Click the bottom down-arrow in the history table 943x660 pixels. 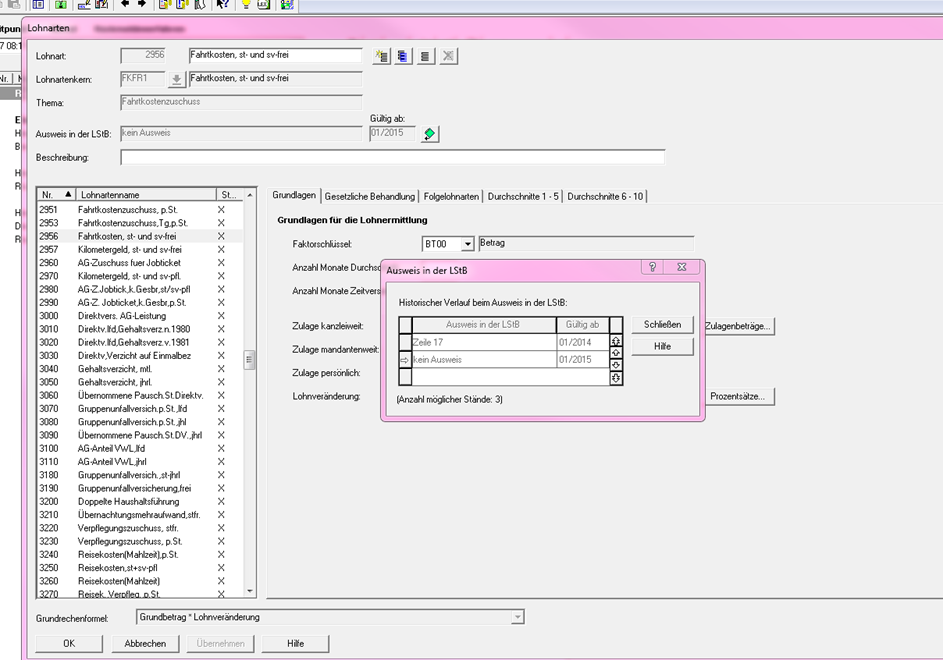pos(616,378)
